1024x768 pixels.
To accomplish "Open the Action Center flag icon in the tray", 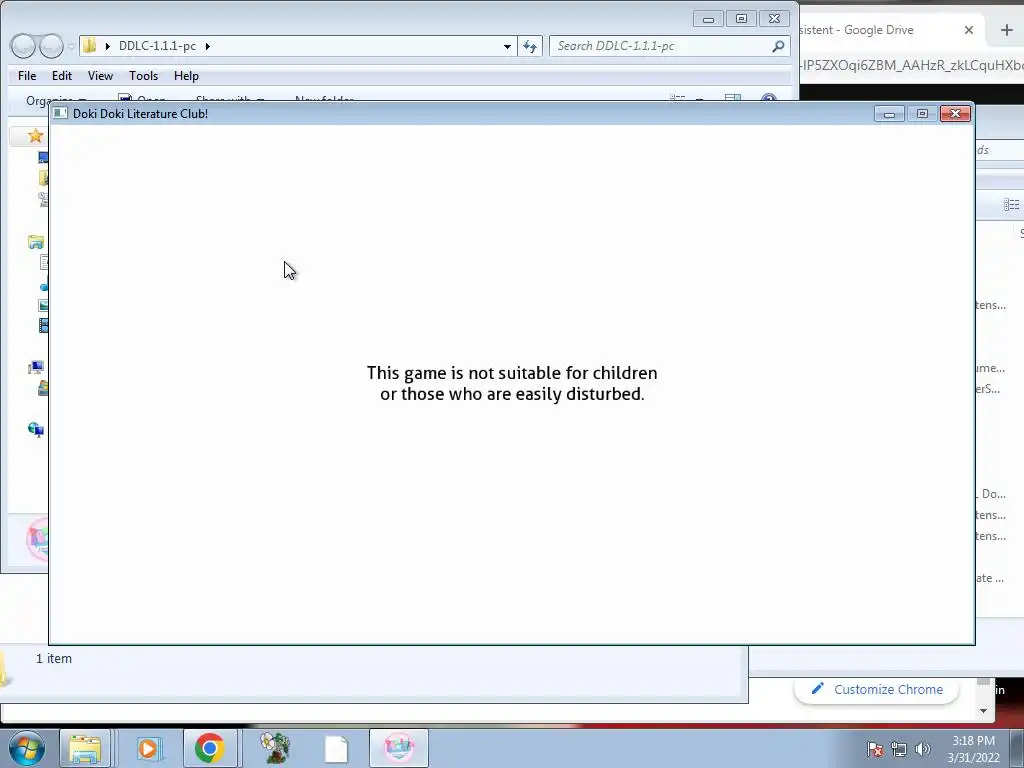I will click(x=874, y=749).
